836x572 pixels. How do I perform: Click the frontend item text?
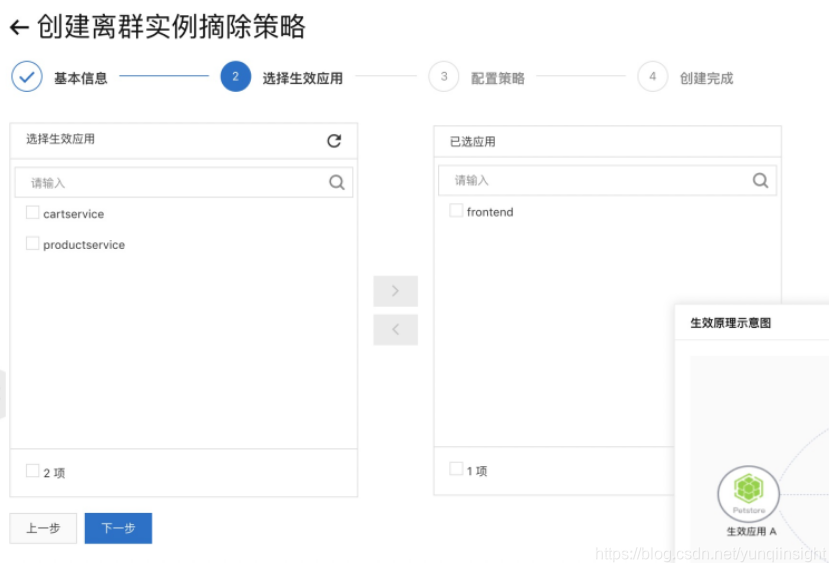(x=490, y=212)
